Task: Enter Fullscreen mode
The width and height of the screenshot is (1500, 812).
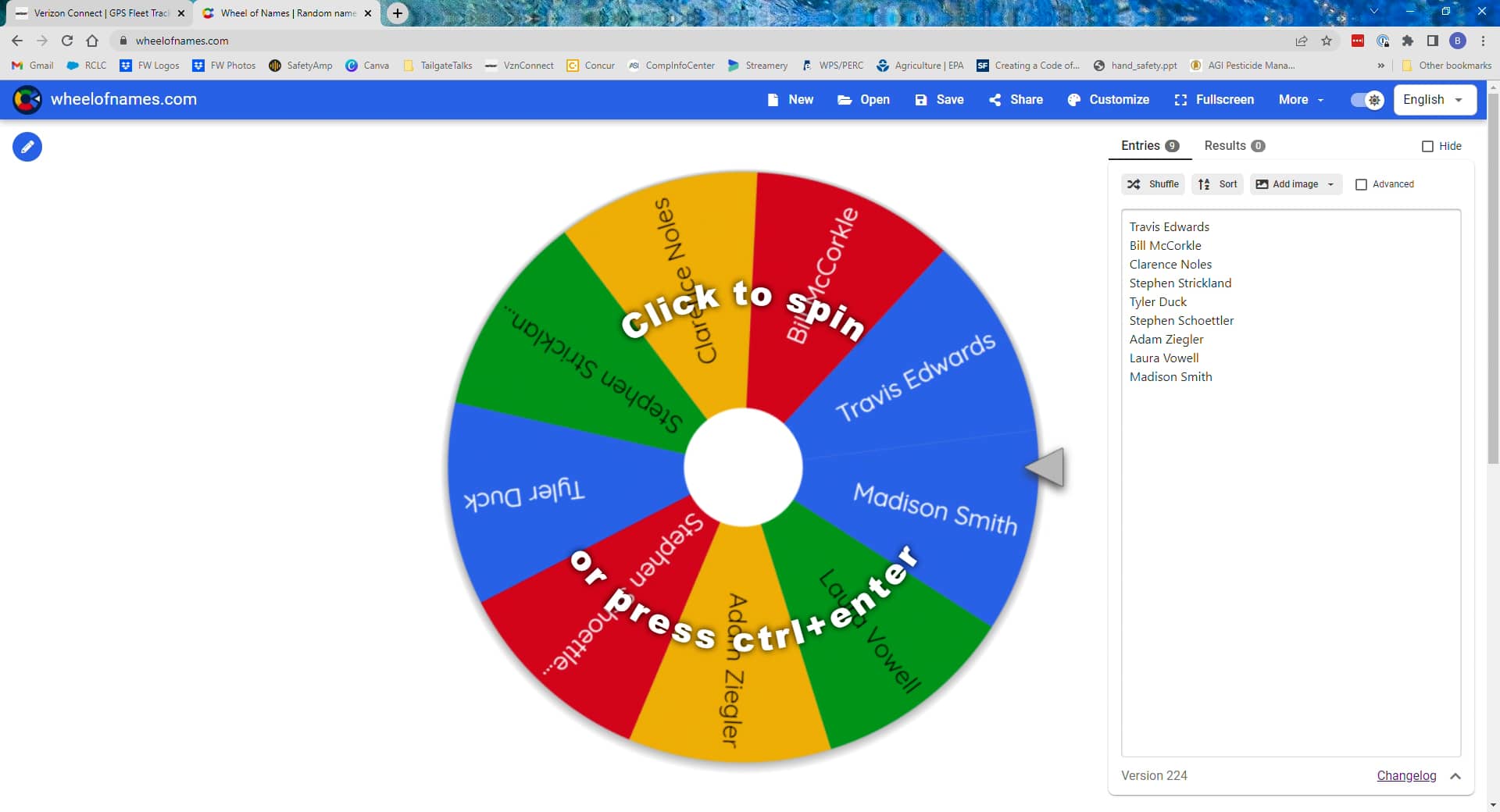Action: pyautogui.click(x=1213, y=99)
